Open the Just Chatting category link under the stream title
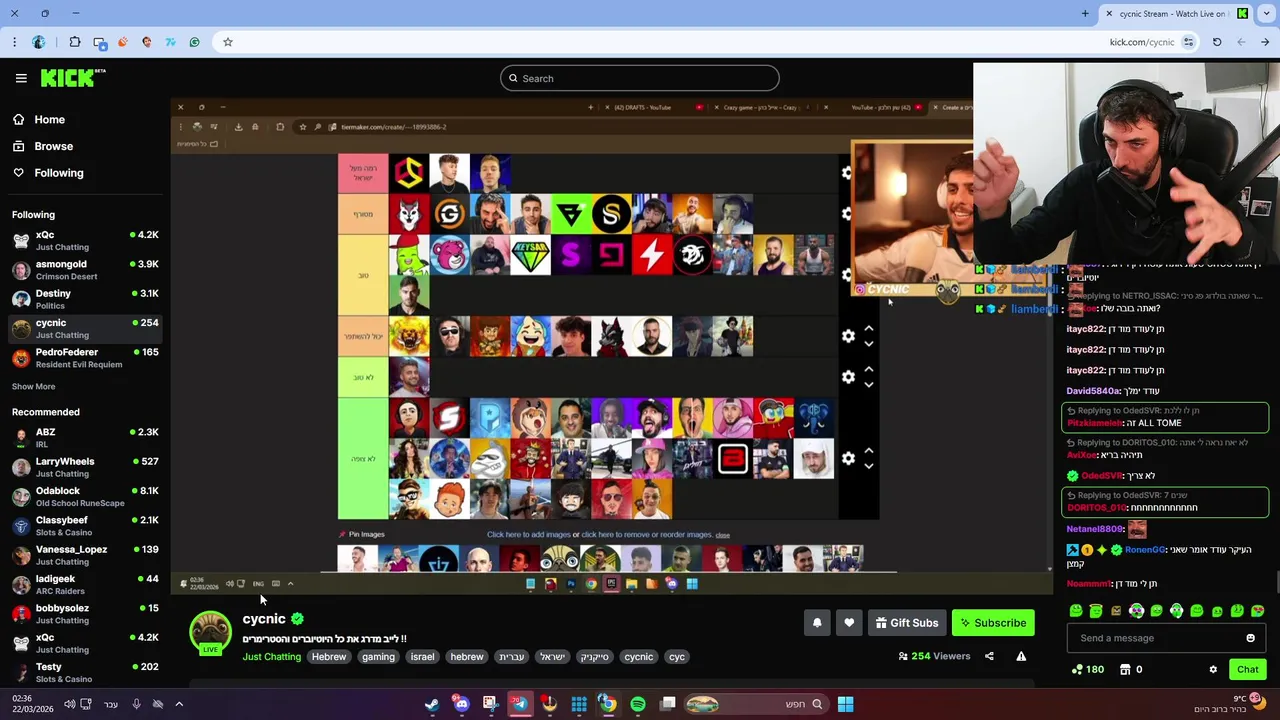The height and width of the screenshot is (720, 1280). tap(271, 657)
